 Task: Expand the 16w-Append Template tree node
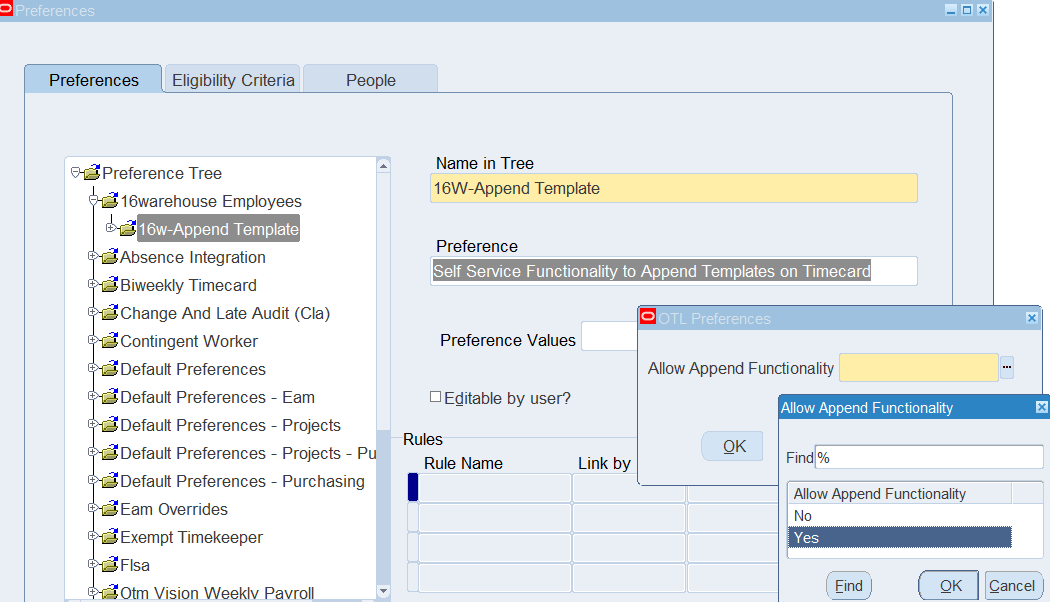pos(110,228)
